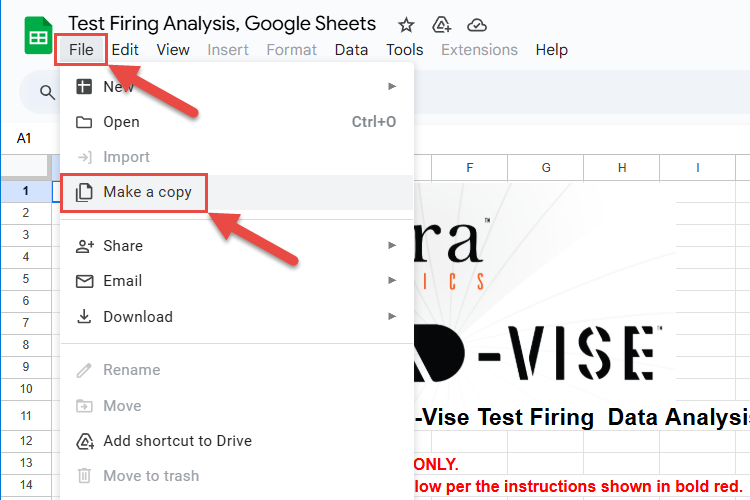Open the File menu
This screenshot has width=750, height=500.
[x=81, y=49]
